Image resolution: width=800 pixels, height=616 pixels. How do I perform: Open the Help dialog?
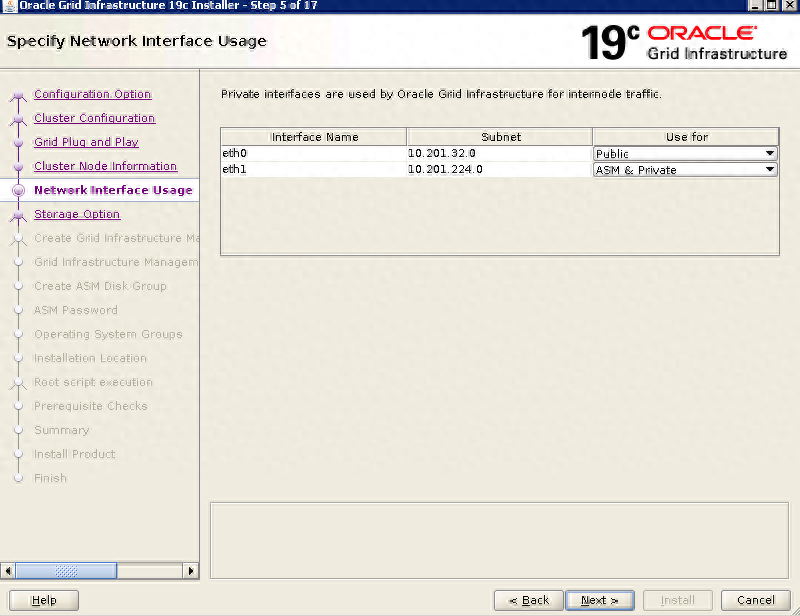pos(44,600)
